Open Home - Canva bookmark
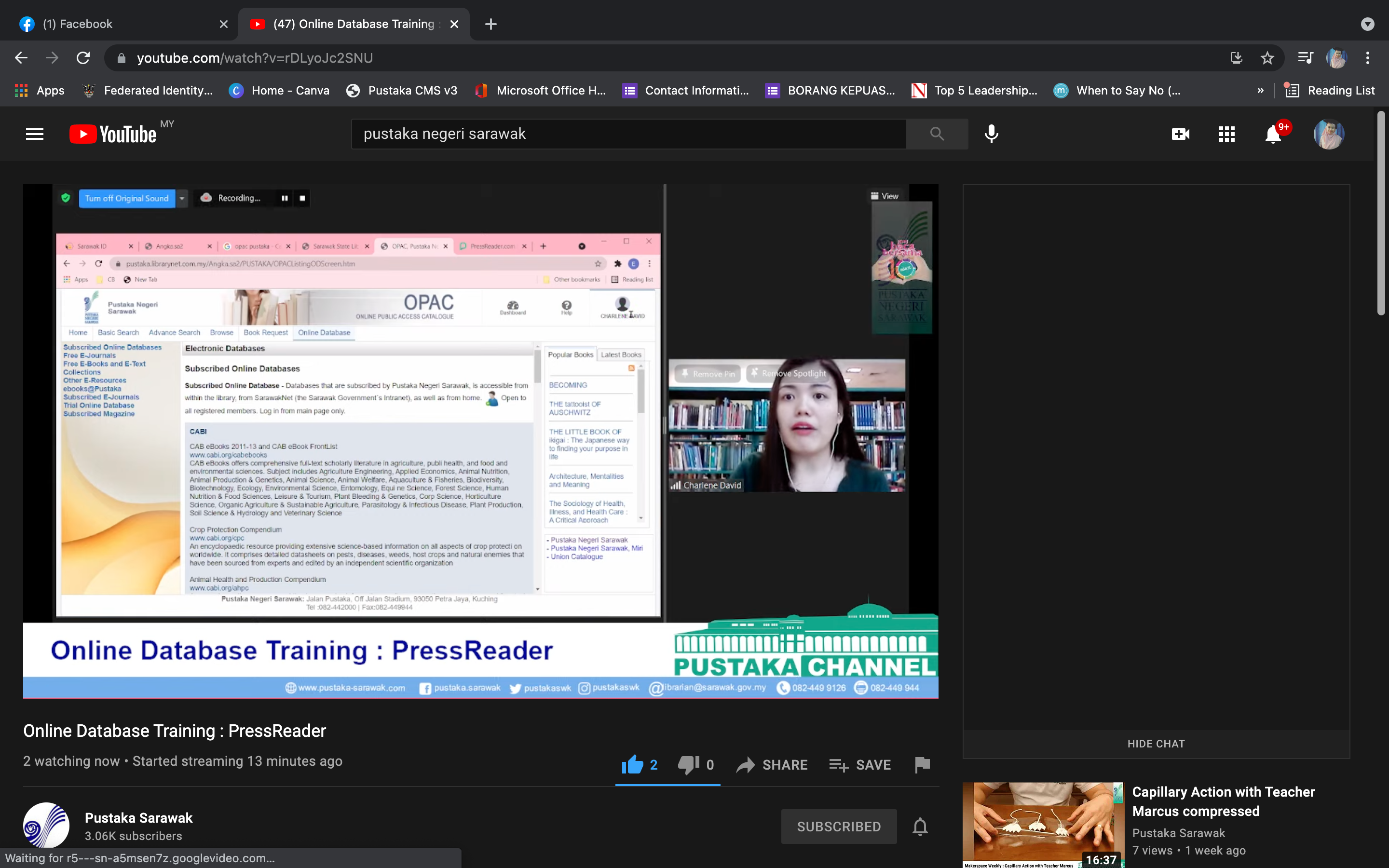1389x868 pixels. (280, 91)
